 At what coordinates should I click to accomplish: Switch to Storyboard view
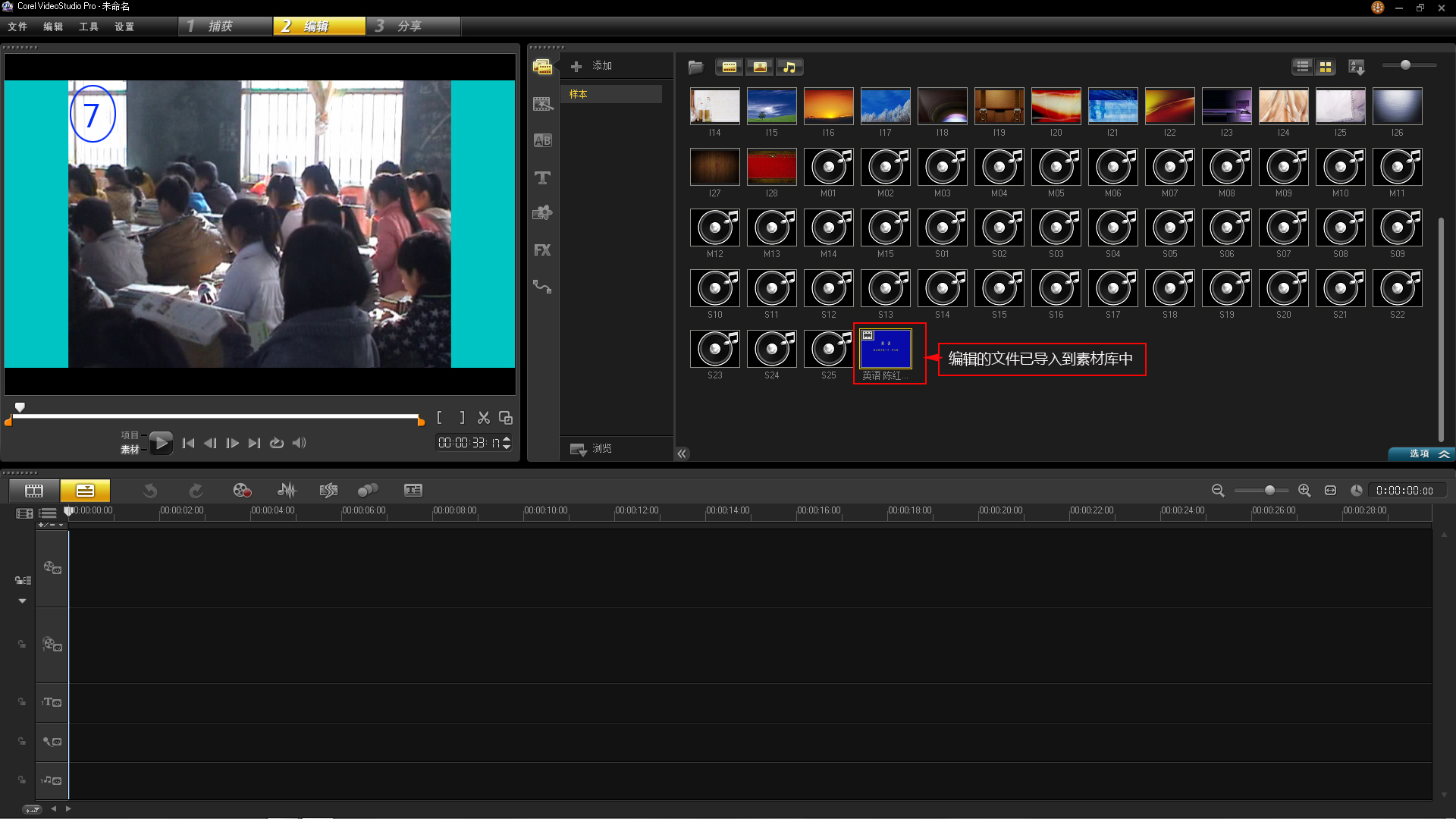coord(34,491)
